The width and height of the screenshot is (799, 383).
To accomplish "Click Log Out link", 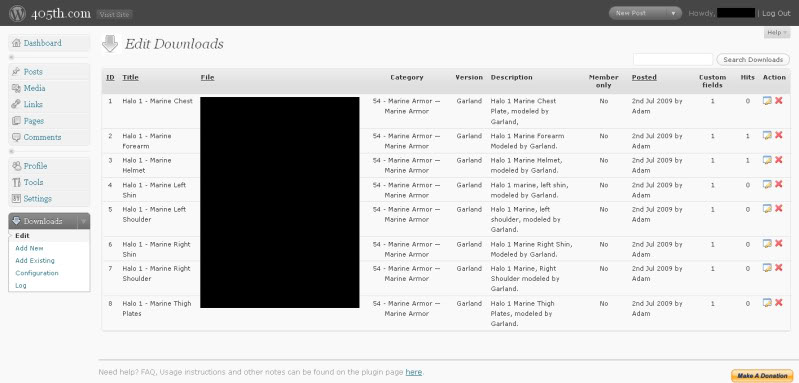I will coord(776,13).
